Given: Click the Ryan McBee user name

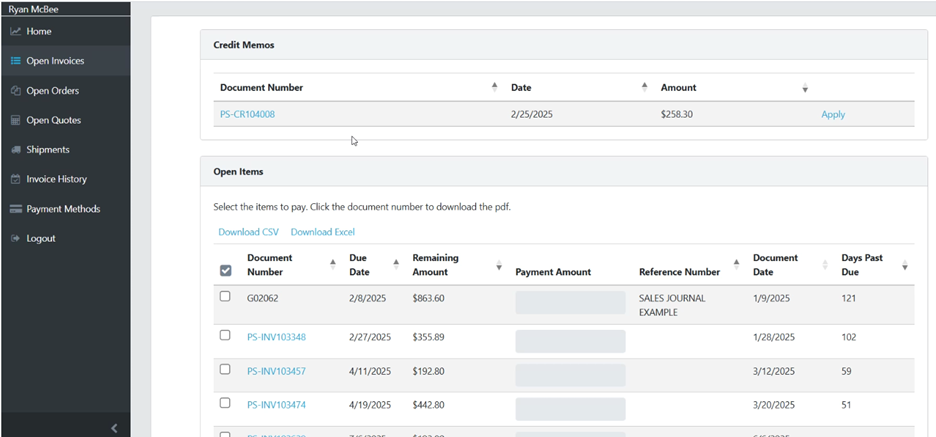Looking at the screenshot, I should [x=33, y=10].
